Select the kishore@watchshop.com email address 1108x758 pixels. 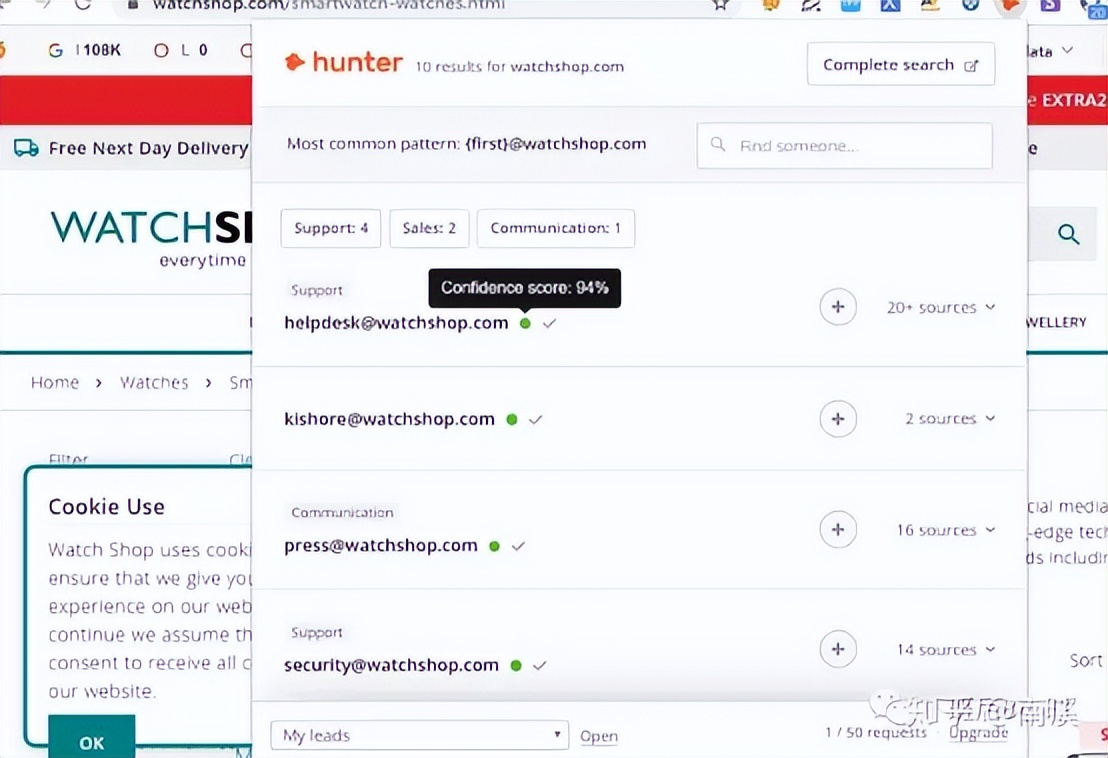pyautogui.click(x=389, y=419)
